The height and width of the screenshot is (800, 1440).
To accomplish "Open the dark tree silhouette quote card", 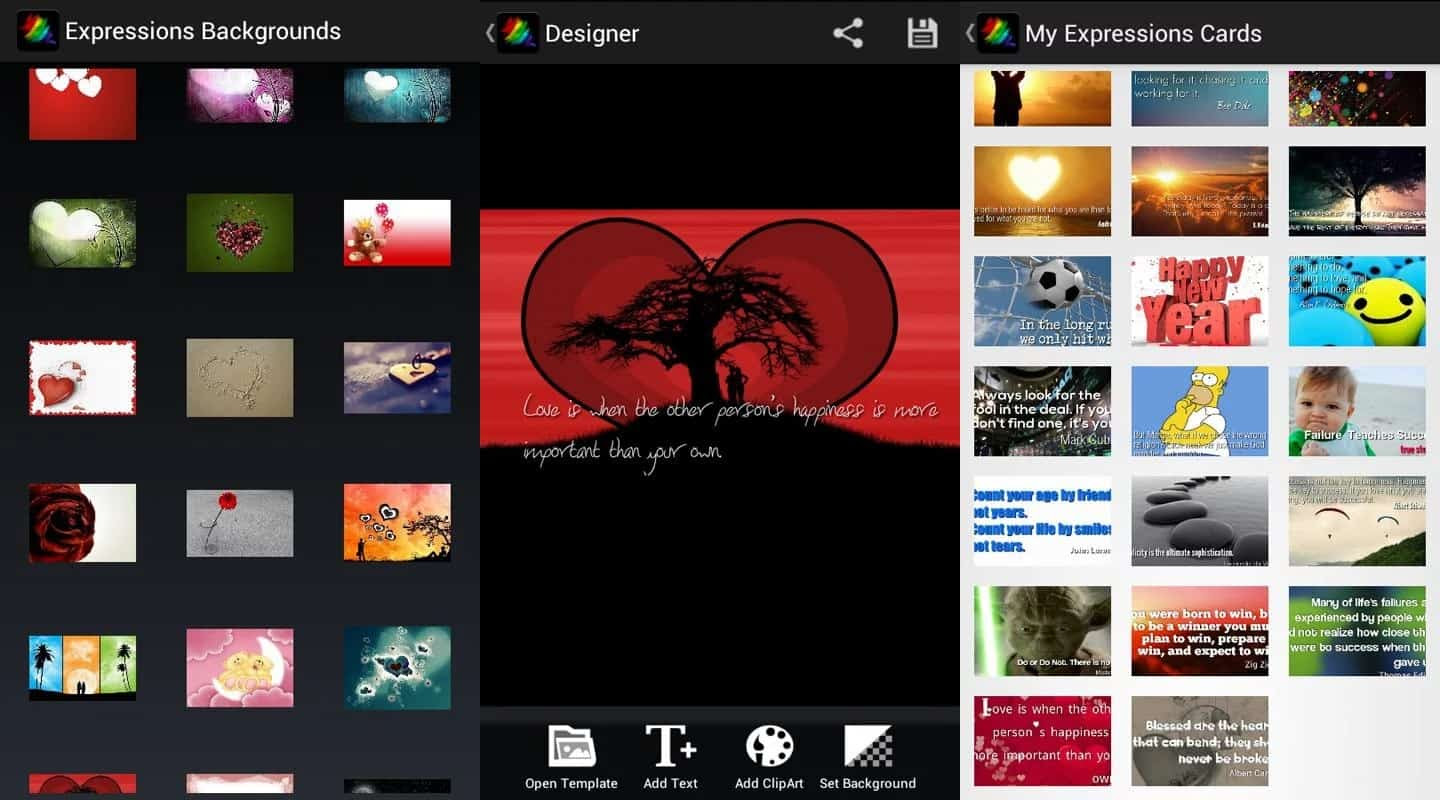I will (x=1357, y=191).
